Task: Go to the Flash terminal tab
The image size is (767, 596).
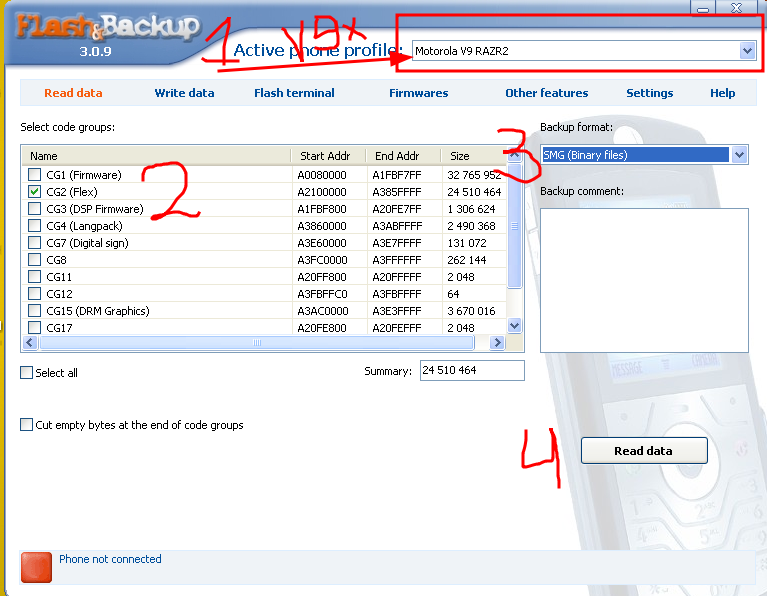Action: (x=294, y=93)
